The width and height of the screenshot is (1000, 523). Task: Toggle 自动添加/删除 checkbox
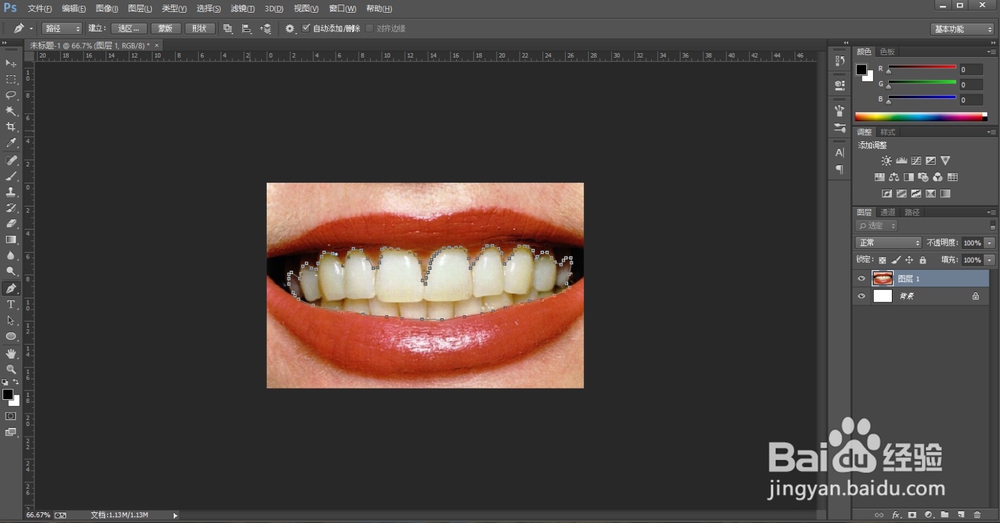[x=306, y=28]
